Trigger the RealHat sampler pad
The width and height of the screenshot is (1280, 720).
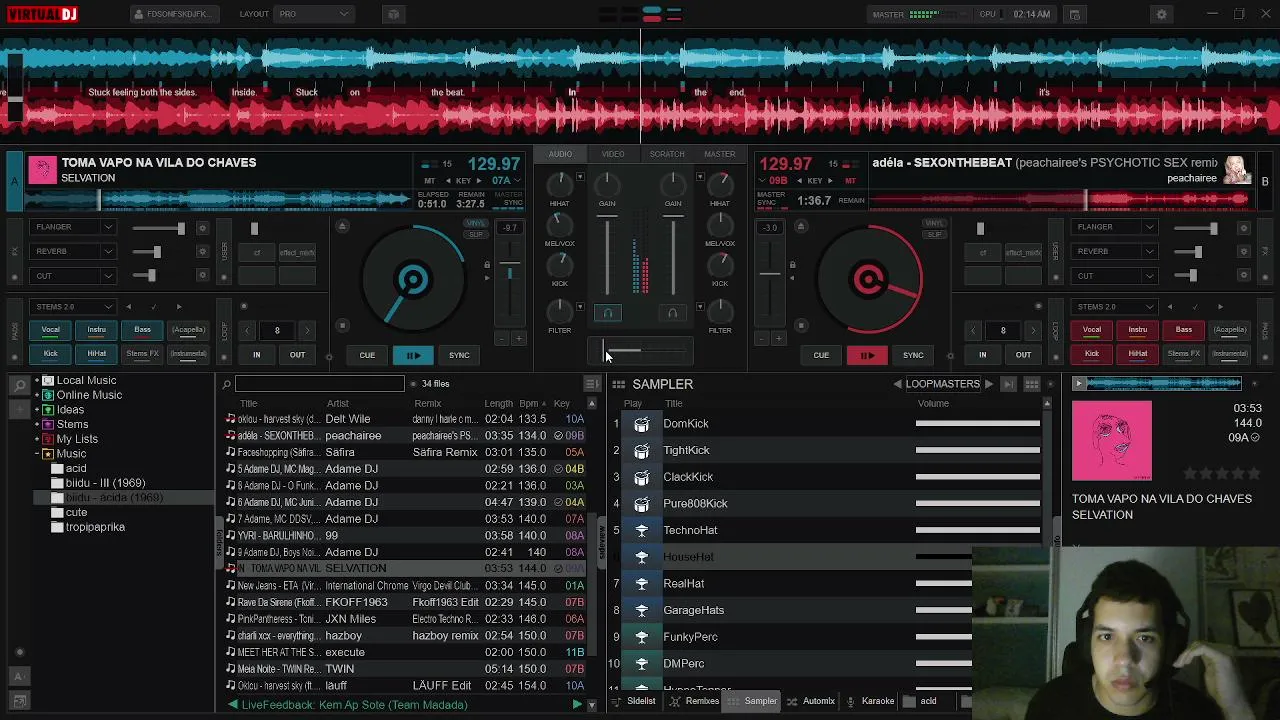[642, 584]
